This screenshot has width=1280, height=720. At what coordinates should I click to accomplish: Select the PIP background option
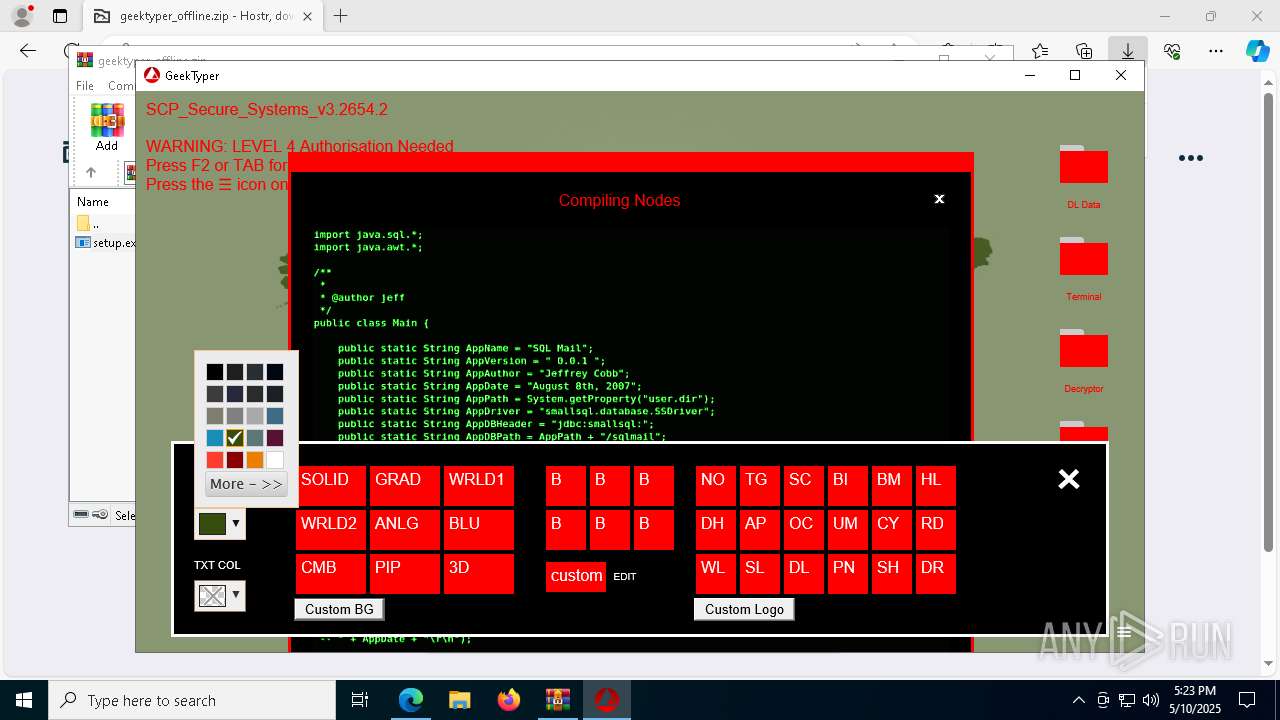click(405, 574)
